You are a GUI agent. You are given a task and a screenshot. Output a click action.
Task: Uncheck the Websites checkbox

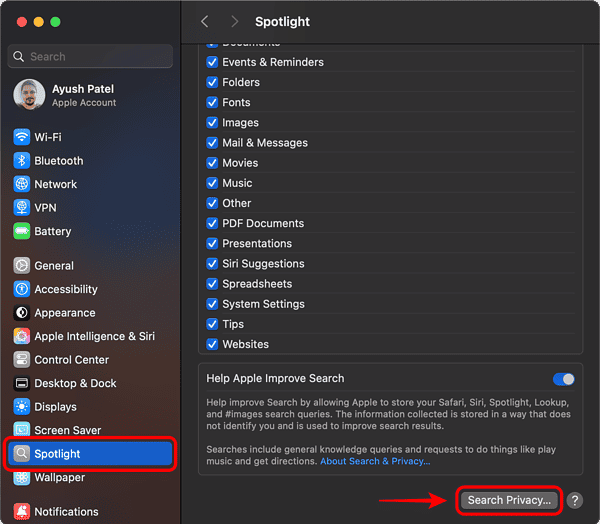[x=212, y=344]
